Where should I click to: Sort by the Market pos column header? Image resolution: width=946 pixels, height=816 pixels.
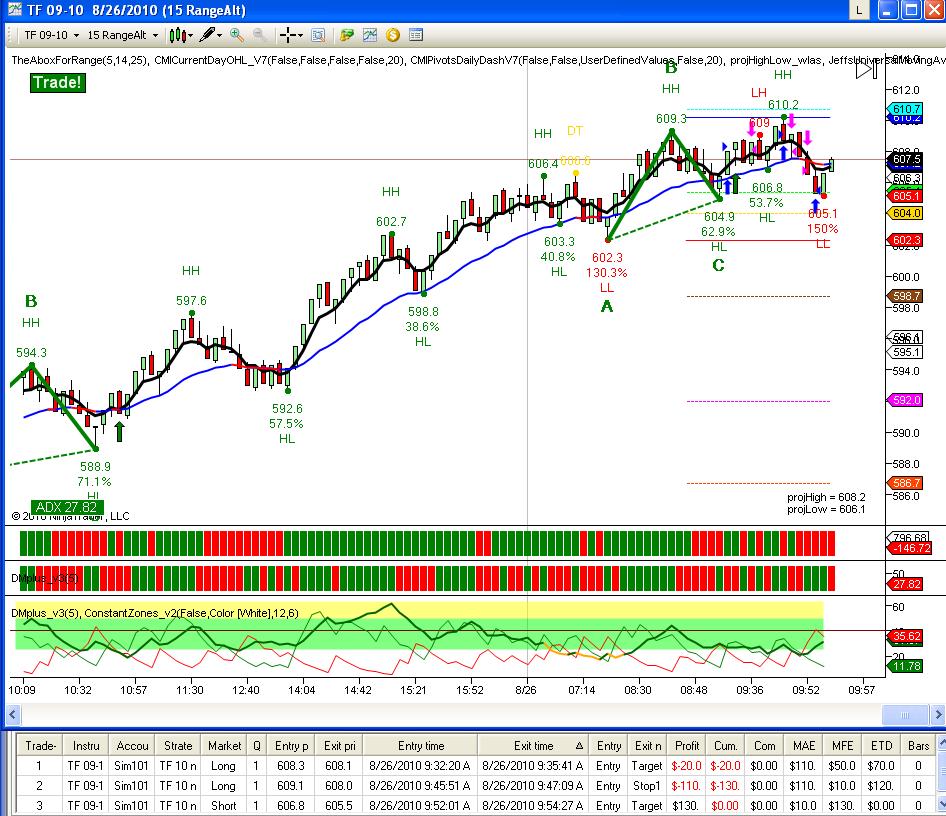coord(224,746)
